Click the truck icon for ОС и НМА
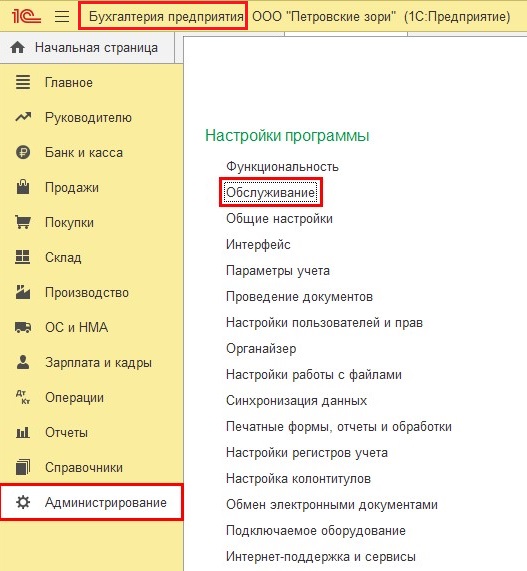This screenshot has width=527, height=571. pos(23,327)
